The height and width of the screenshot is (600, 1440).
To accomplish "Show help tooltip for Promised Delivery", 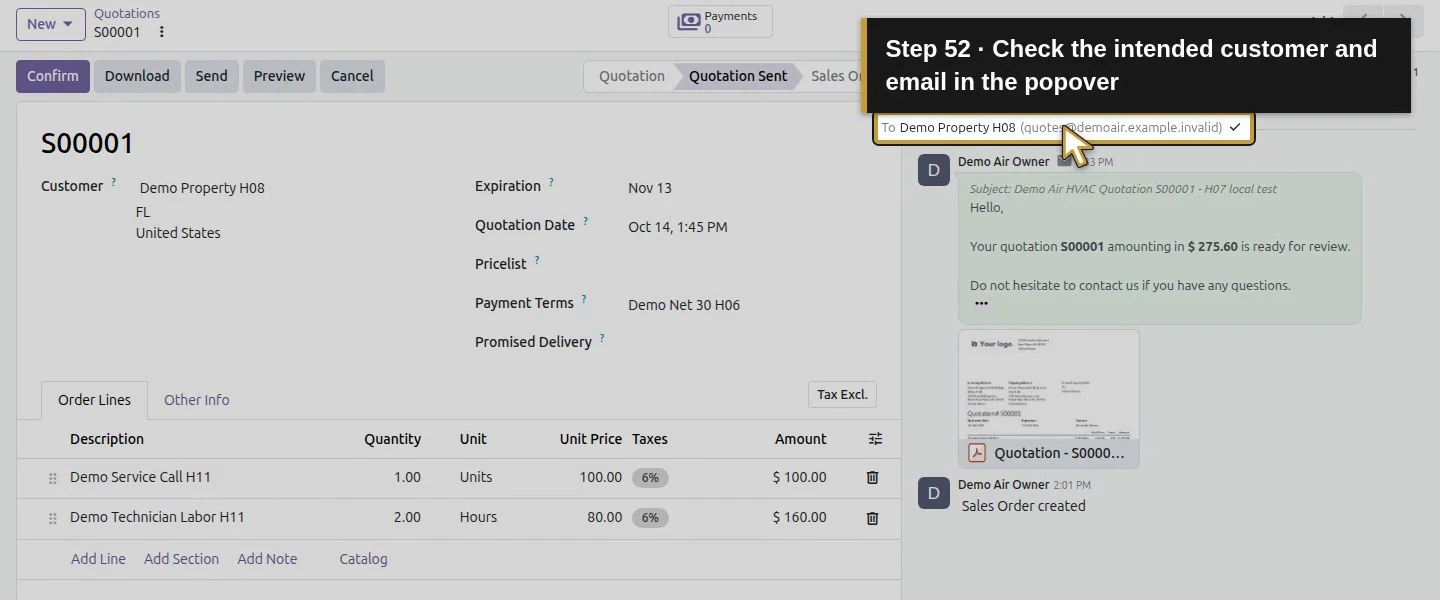I will point(602,339).
